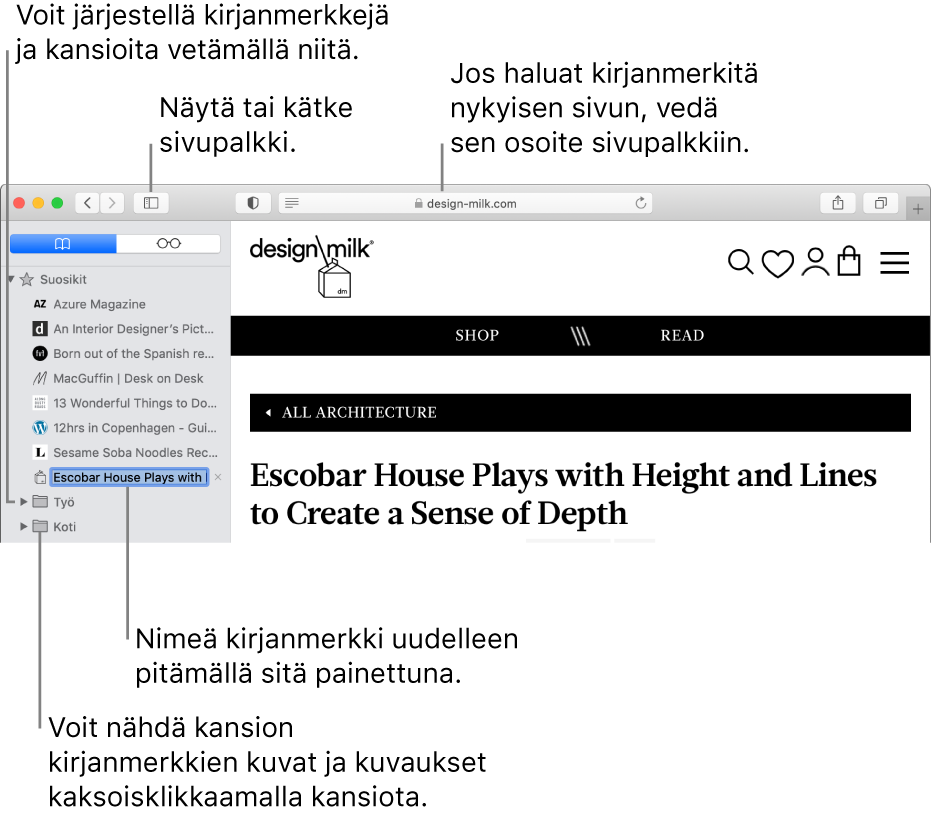
Task: Clear the bookmark name with the x button
Action: click(218, 477)
